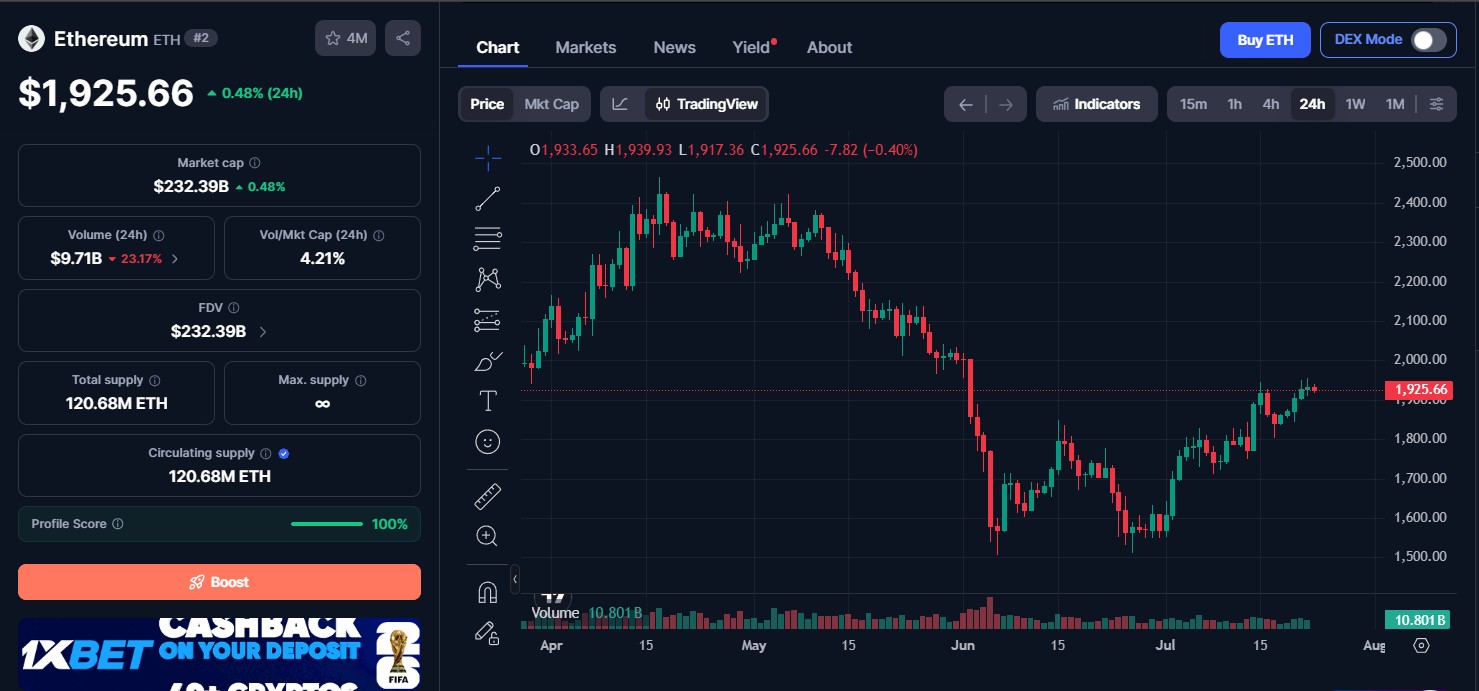Set interval to 4h
This screenshot has width=1479, height=691.
click(1271, 104)
